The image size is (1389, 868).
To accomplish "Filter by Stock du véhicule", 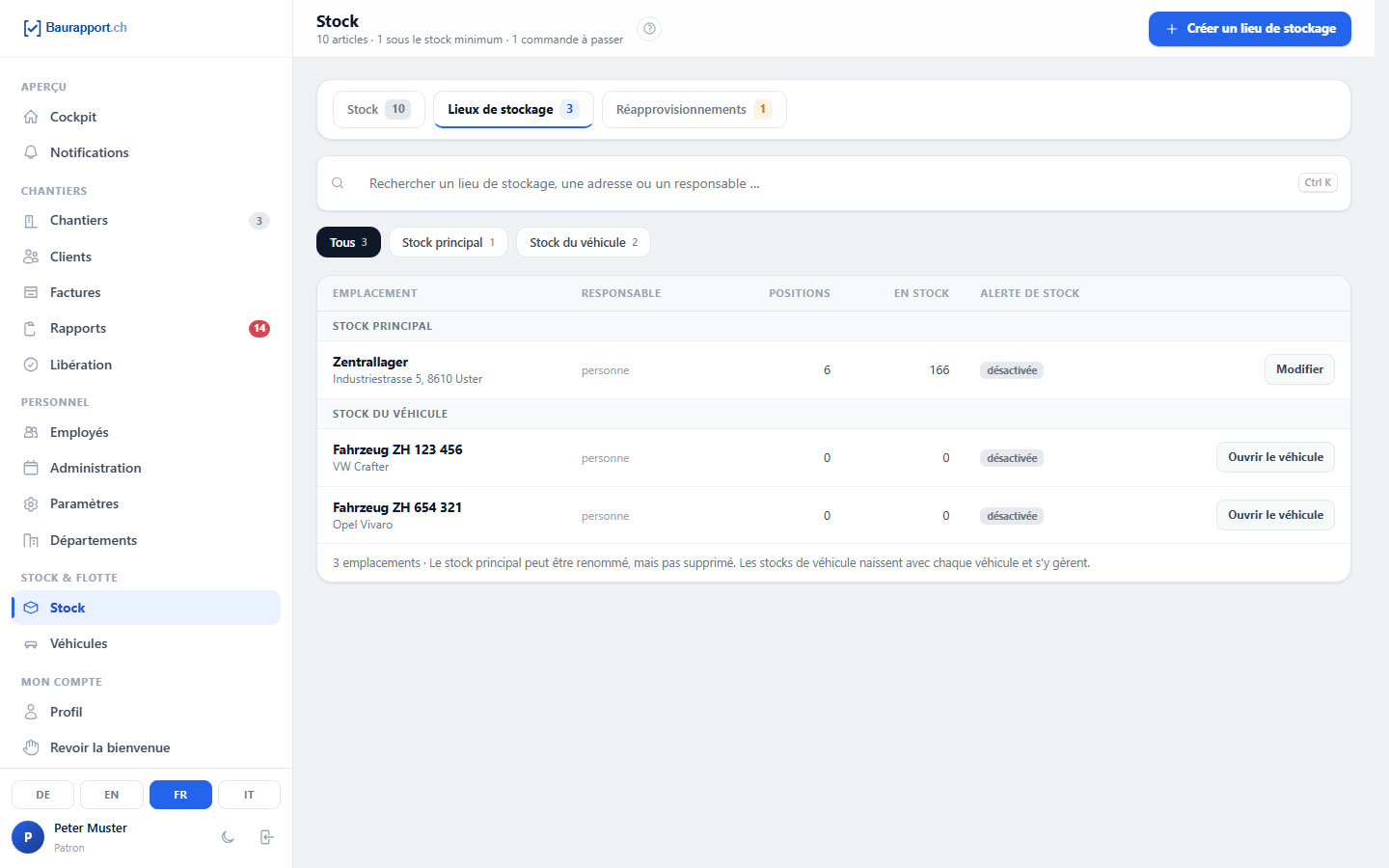I will [584, 242].
